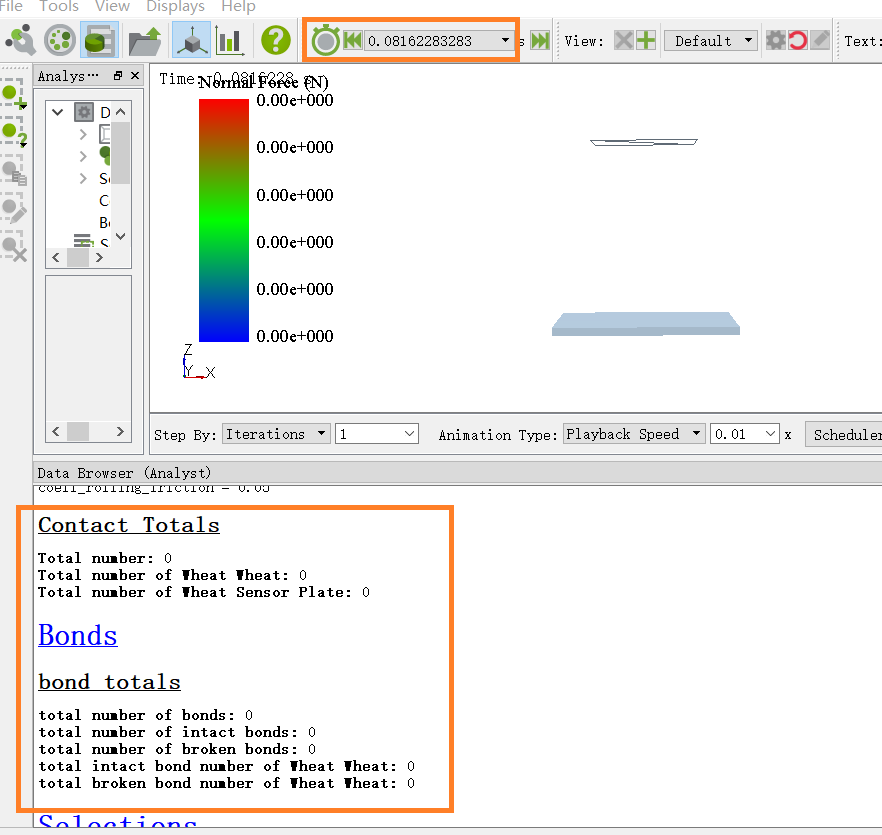Viewport: 882px width, 835px height.
Task: Open the Playback Speed animation type dropdown
Action: pos(634,434)
